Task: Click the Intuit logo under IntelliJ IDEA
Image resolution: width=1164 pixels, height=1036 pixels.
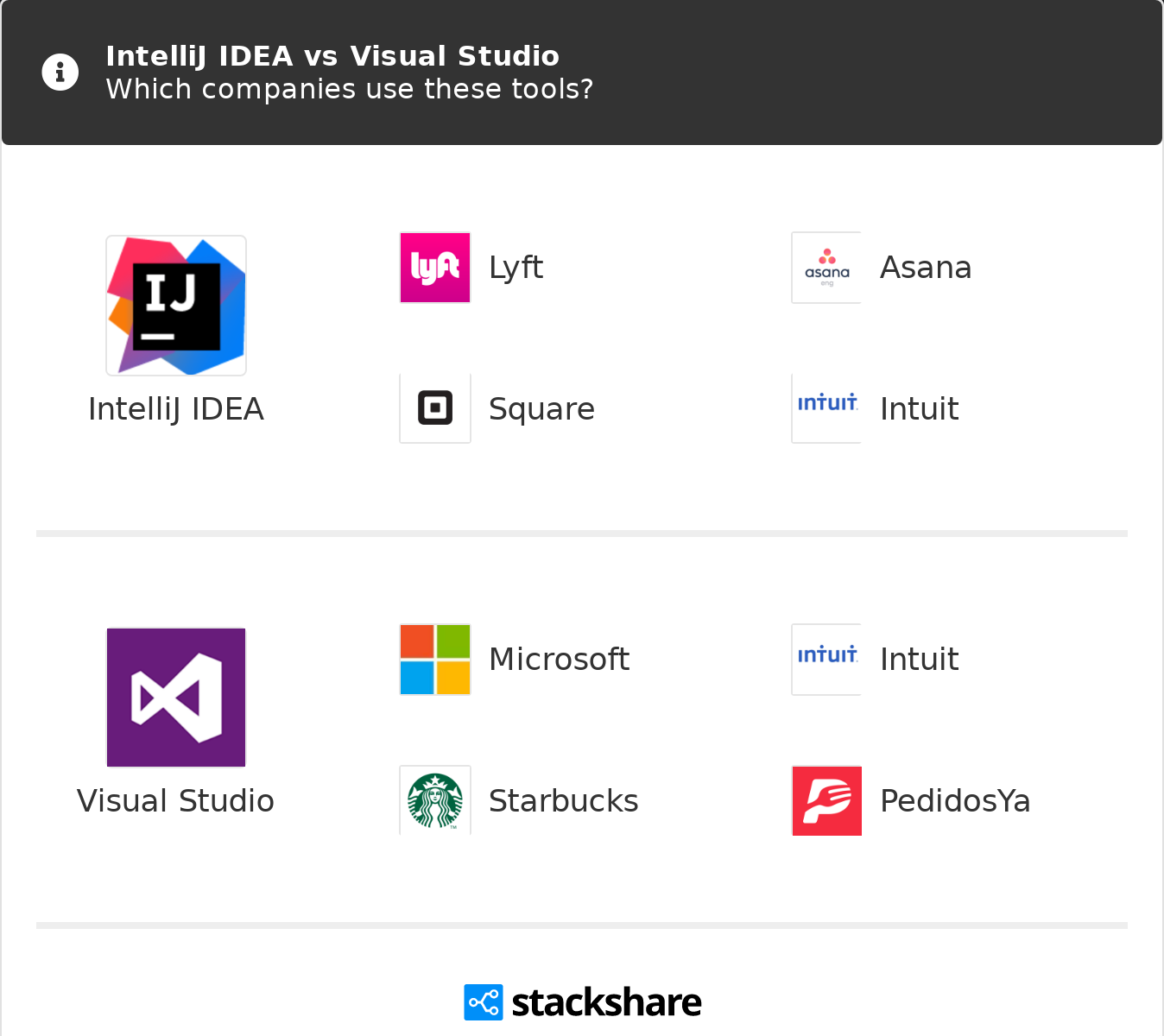Action: pyautogui.click(x=826, y=408)
